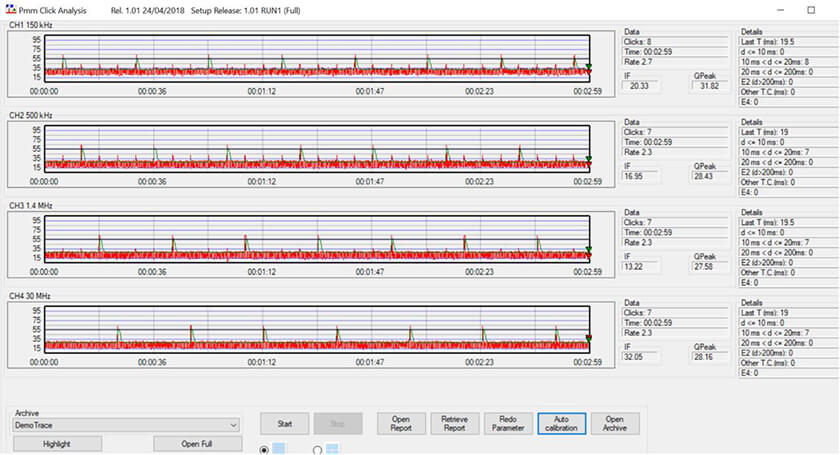Viewport: 840px width, 455px height.
Task: Click Open Full under Archive
Action: [x=197, y=443]
